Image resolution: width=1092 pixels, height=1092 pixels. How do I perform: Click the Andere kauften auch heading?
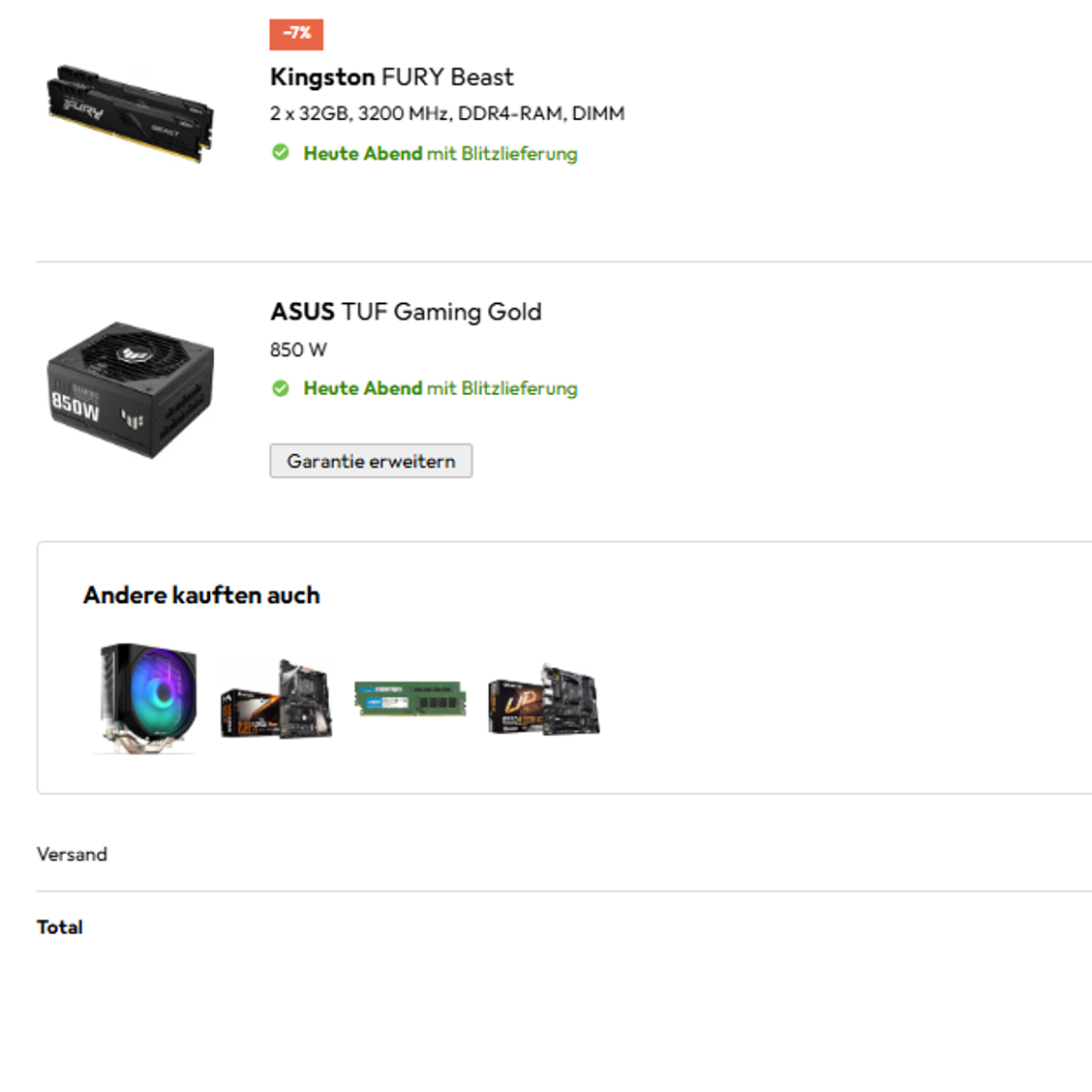tap(201, 595)
